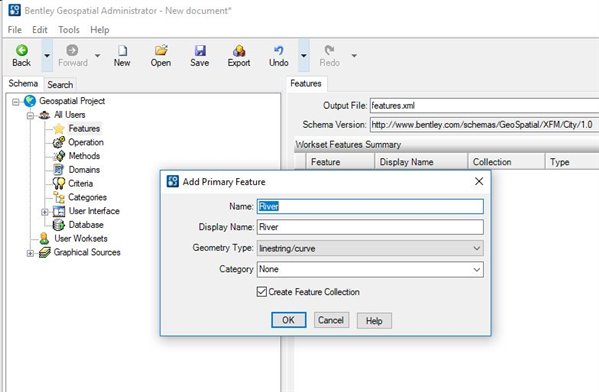Click the Collection column header
This screenshot has width=599, height=392.
click(507, 162)
